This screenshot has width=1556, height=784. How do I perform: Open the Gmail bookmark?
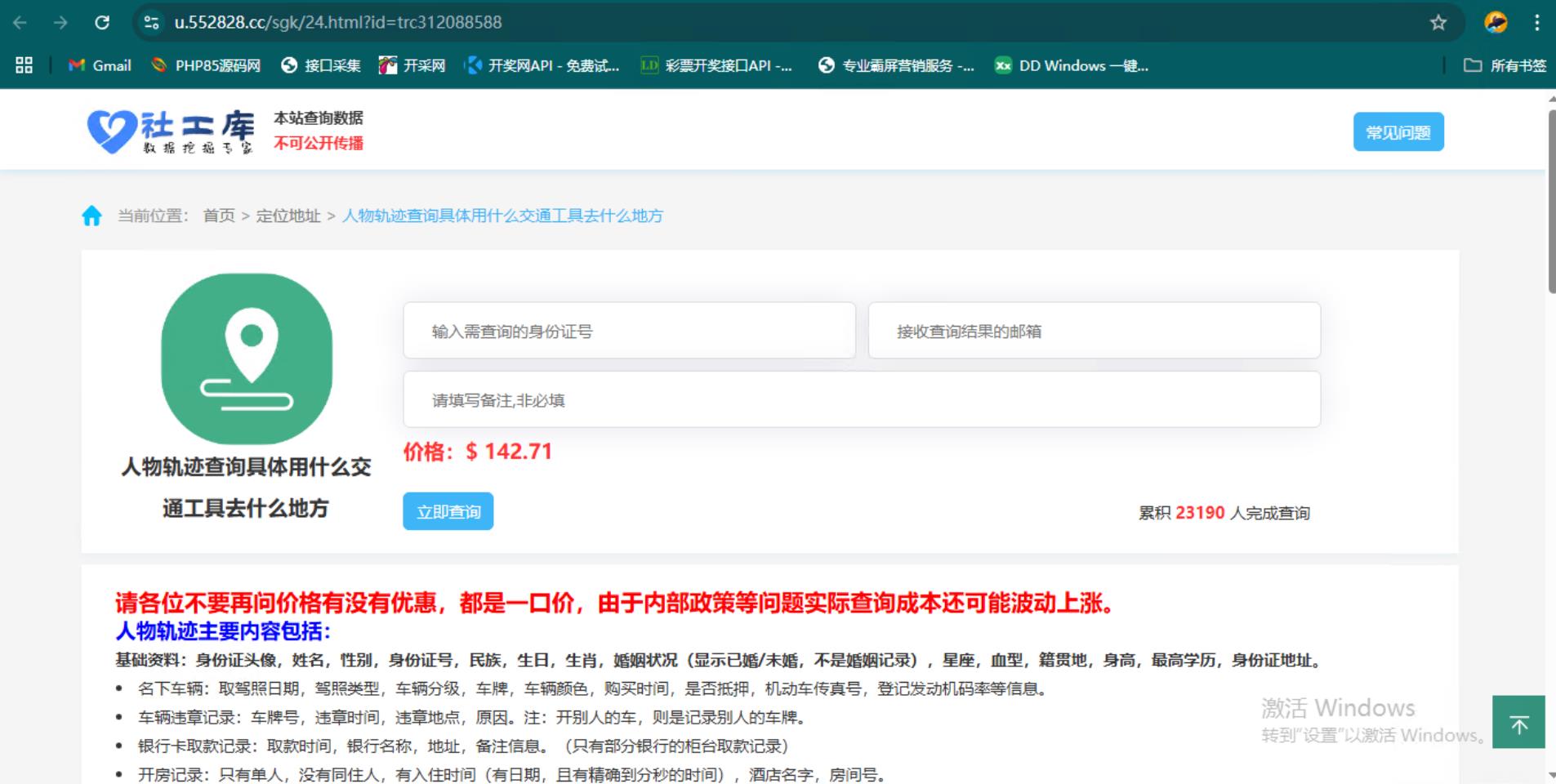[100, 65]
